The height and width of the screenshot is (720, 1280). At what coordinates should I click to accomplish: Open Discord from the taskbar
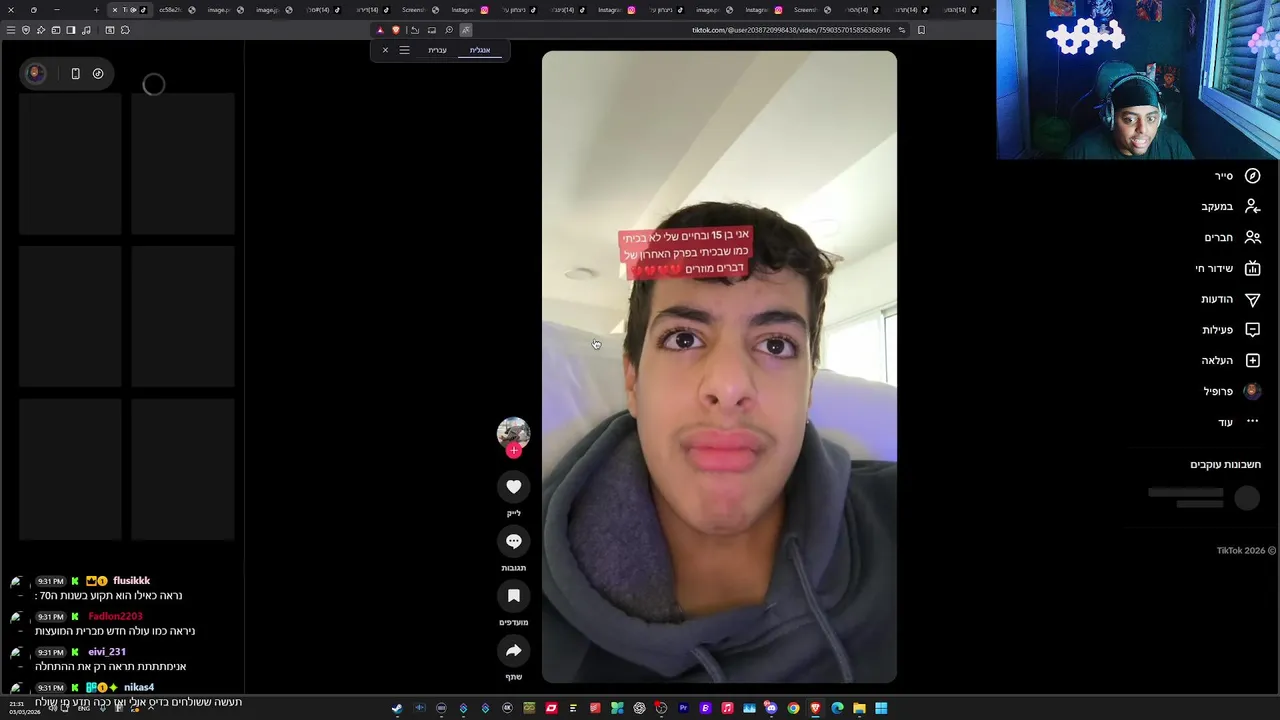(771, 708)
